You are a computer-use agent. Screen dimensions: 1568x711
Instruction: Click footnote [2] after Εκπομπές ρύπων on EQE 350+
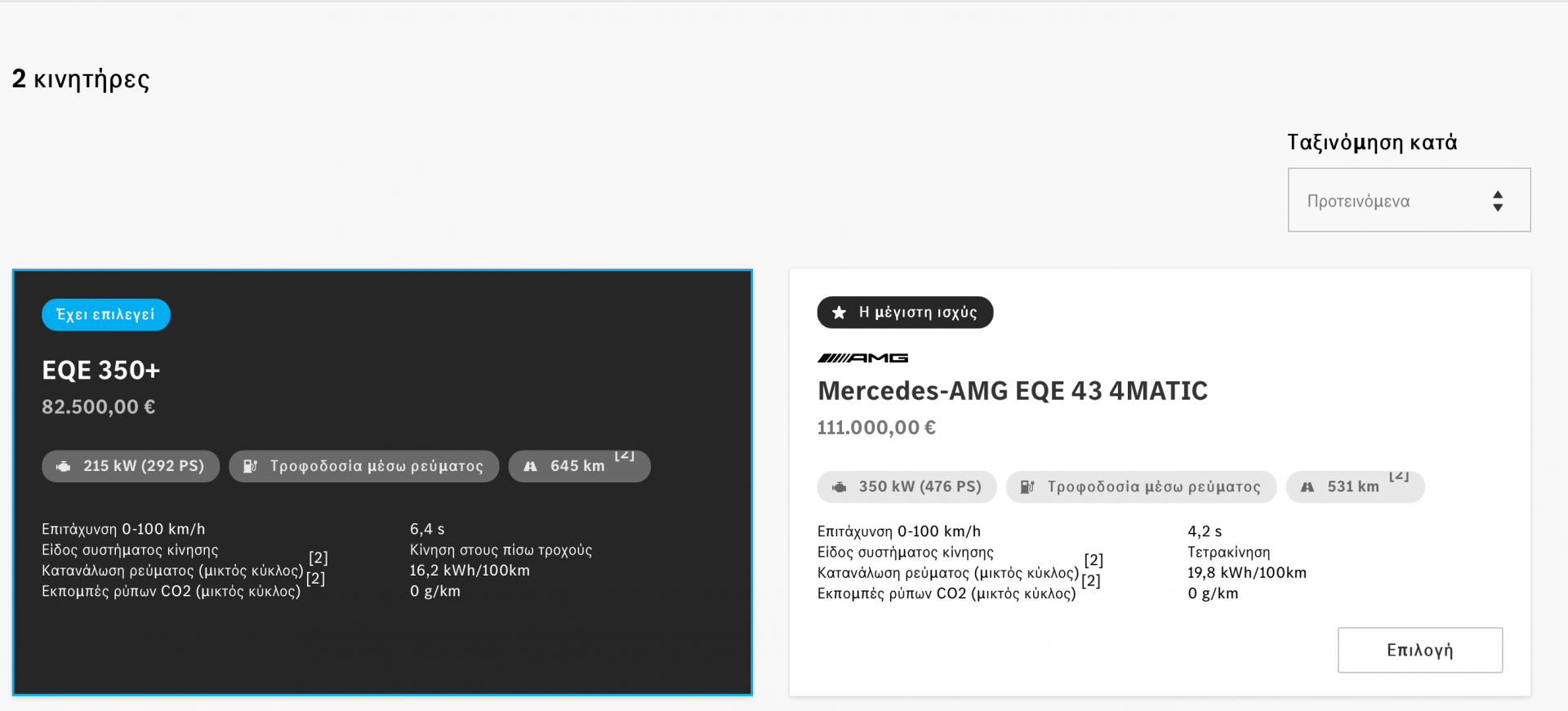[x=315, y=578]
